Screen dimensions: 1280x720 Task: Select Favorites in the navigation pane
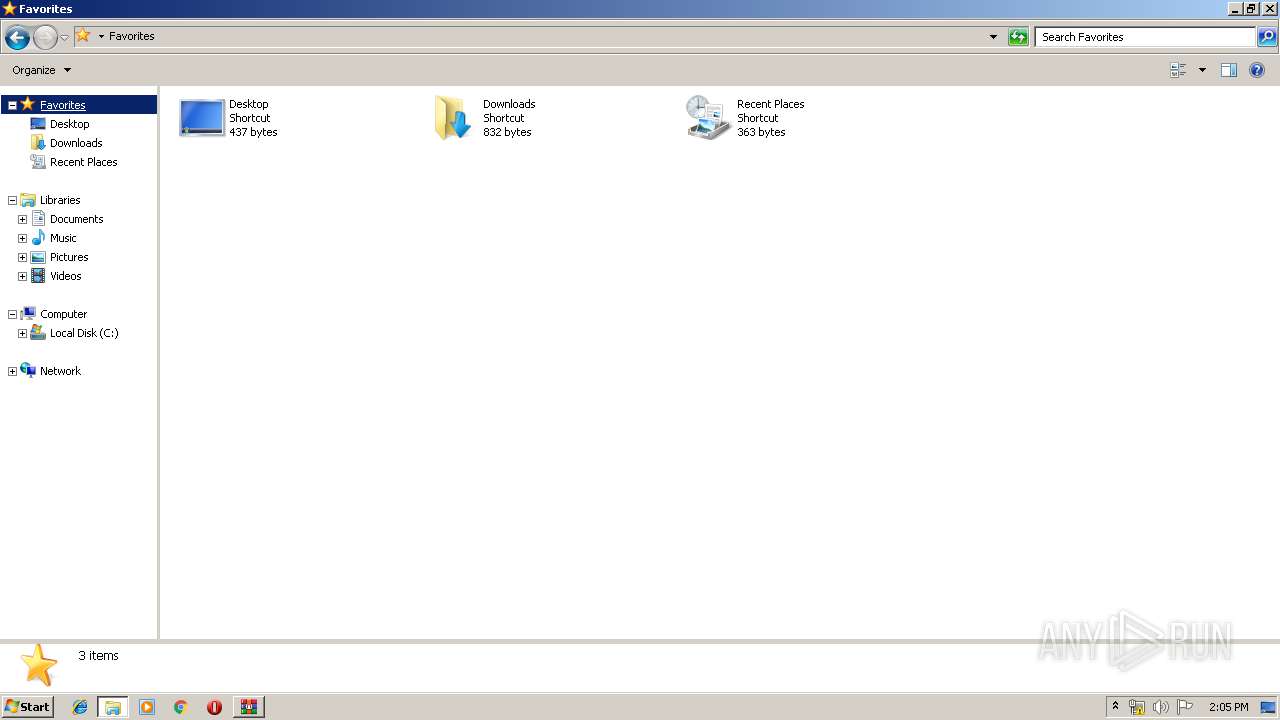coord(62,105)
